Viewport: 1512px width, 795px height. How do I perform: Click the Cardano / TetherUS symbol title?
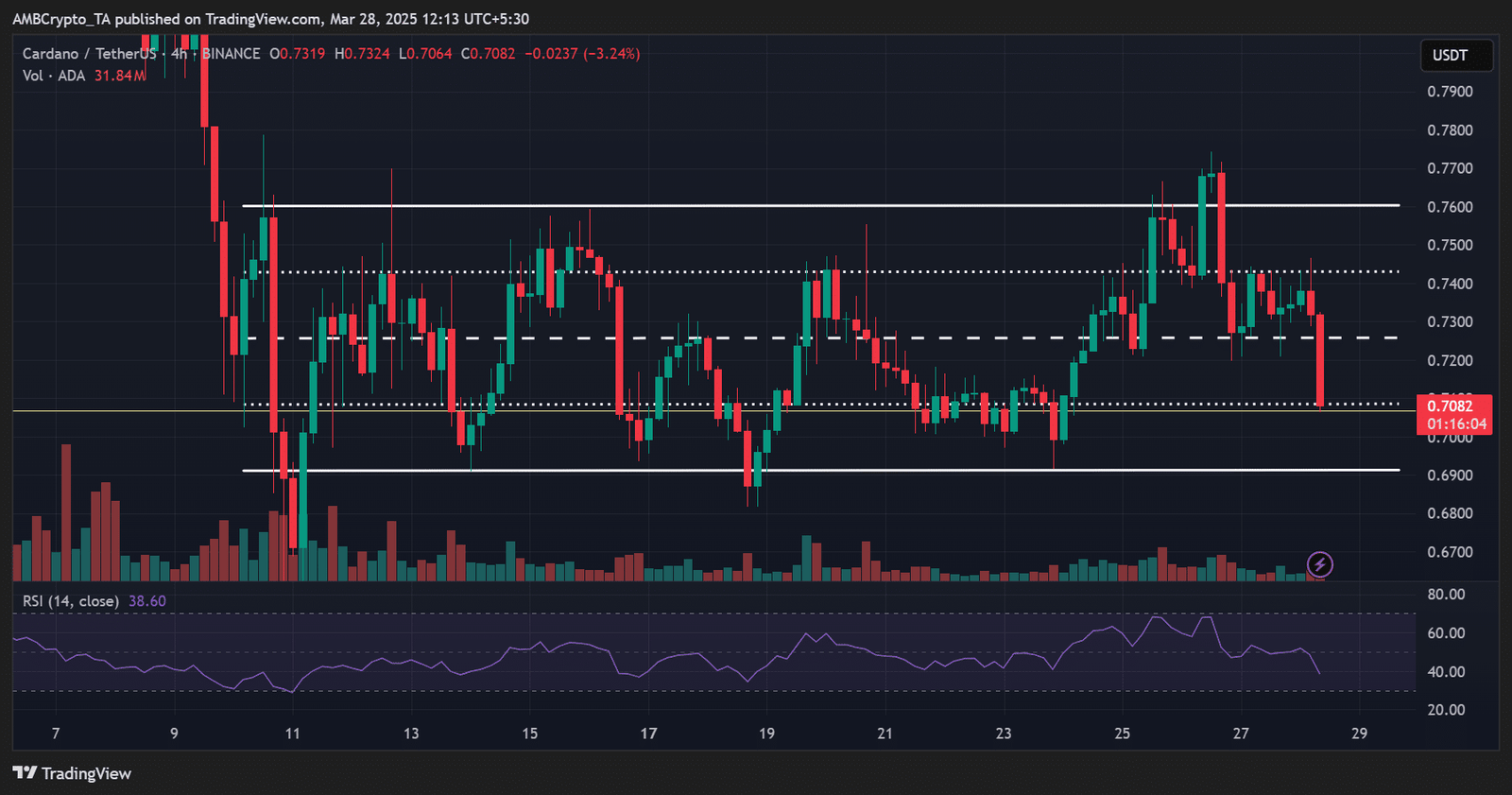89,54
